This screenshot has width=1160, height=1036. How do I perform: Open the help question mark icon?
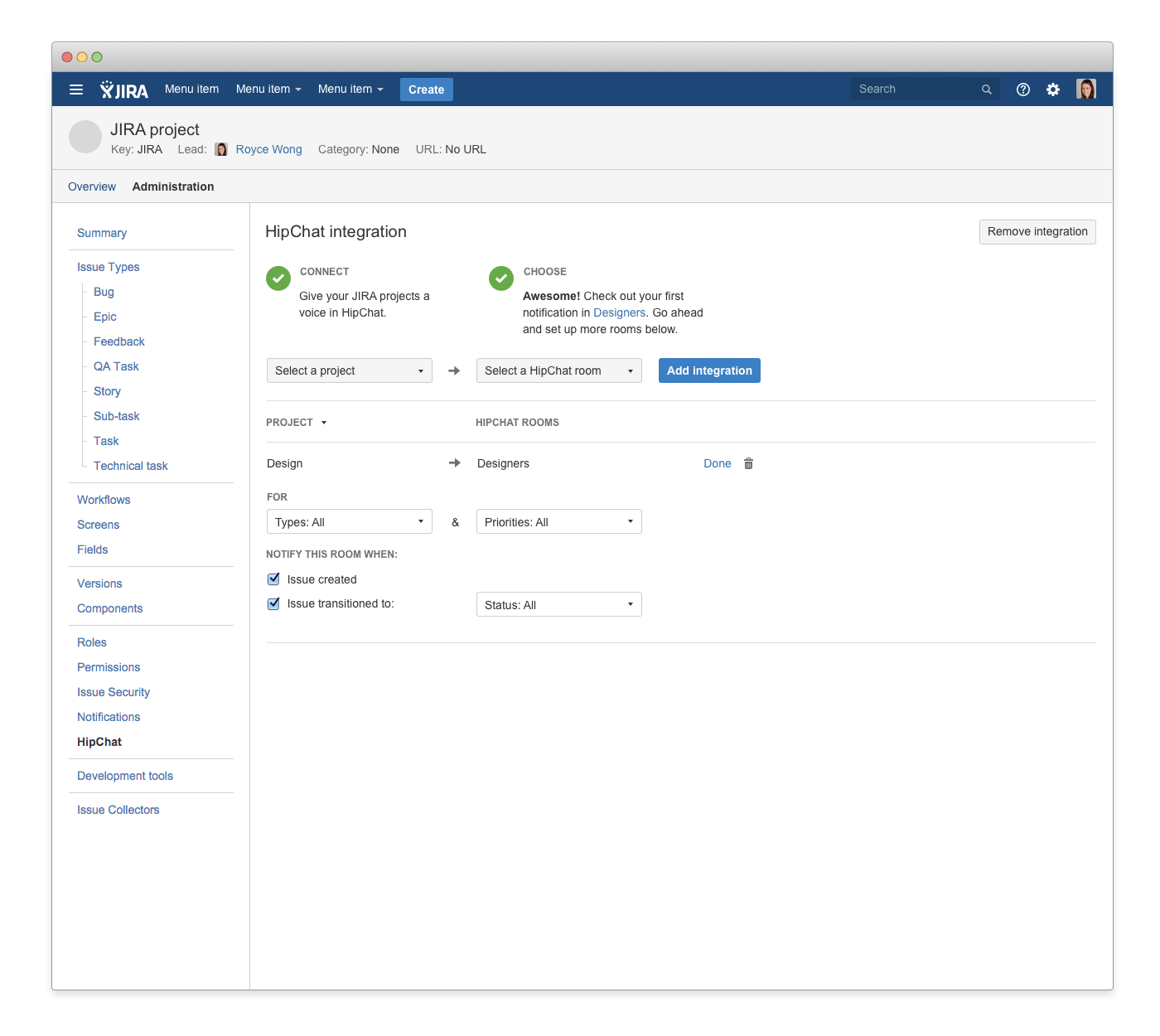[1023, 90]
